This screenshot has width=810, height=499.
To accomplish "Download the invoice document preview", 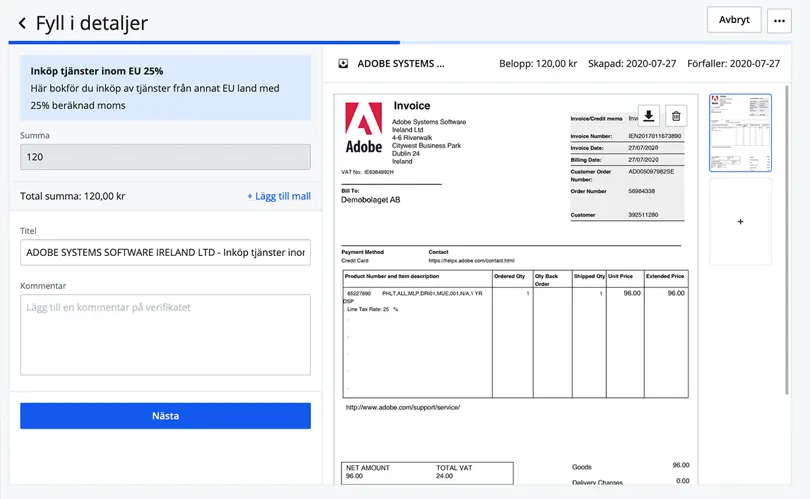I will click(649, 116).
